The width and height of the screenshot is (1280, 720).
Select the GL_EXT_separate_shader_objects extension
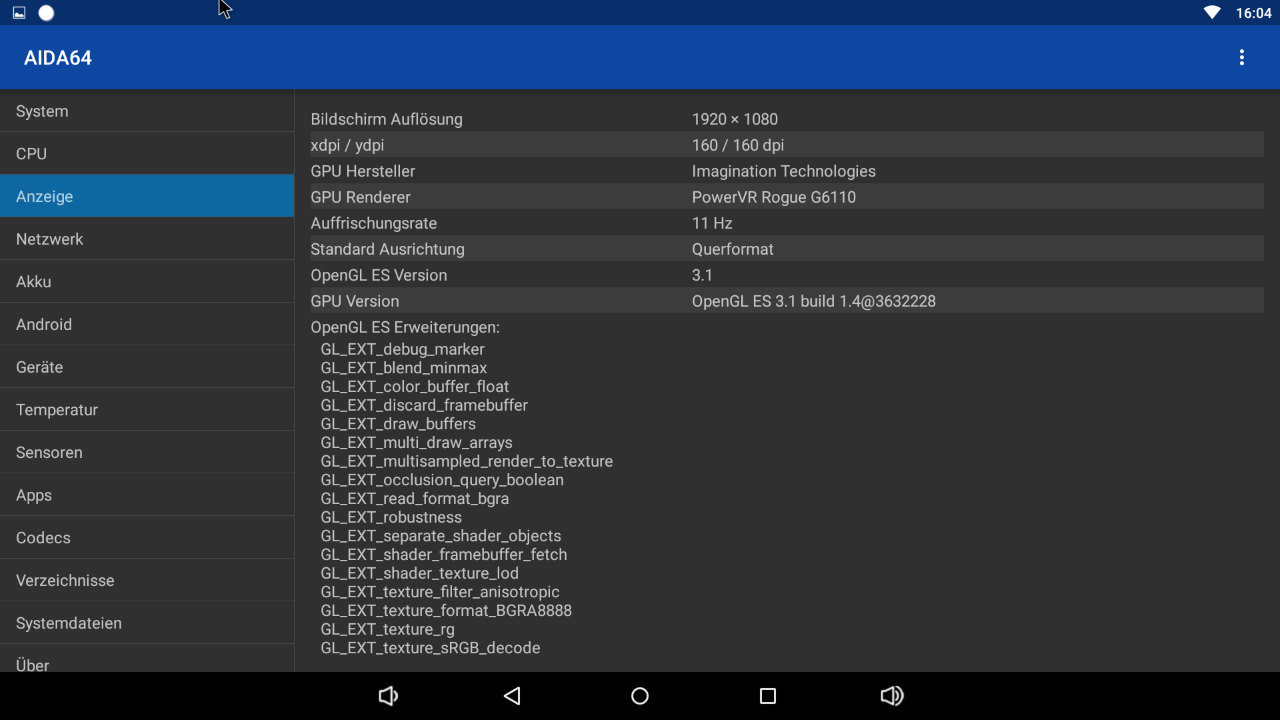click(x=441, y=536)
